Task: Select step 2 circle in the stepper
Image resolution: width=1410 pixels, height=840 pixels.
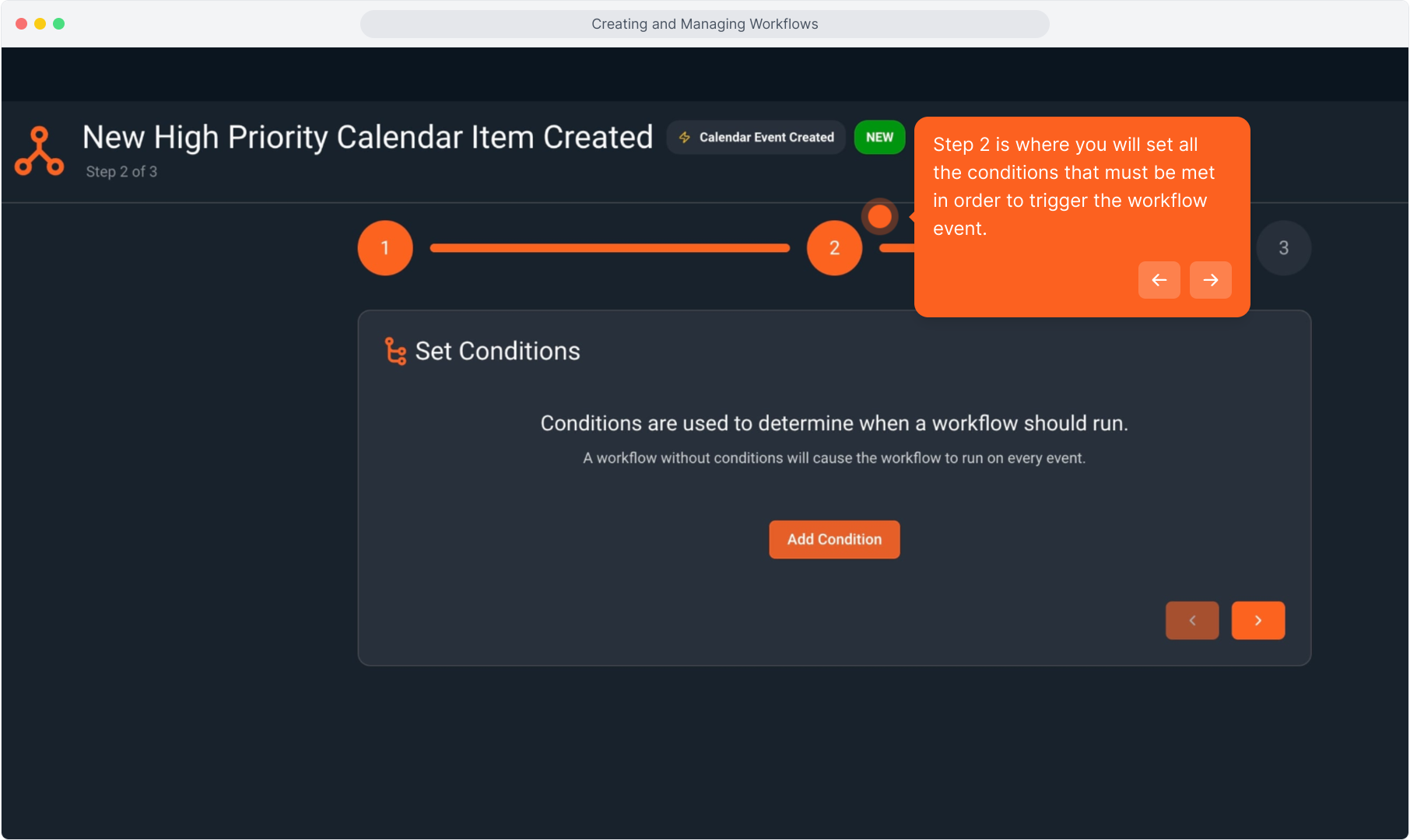Action: pos(834,248)
